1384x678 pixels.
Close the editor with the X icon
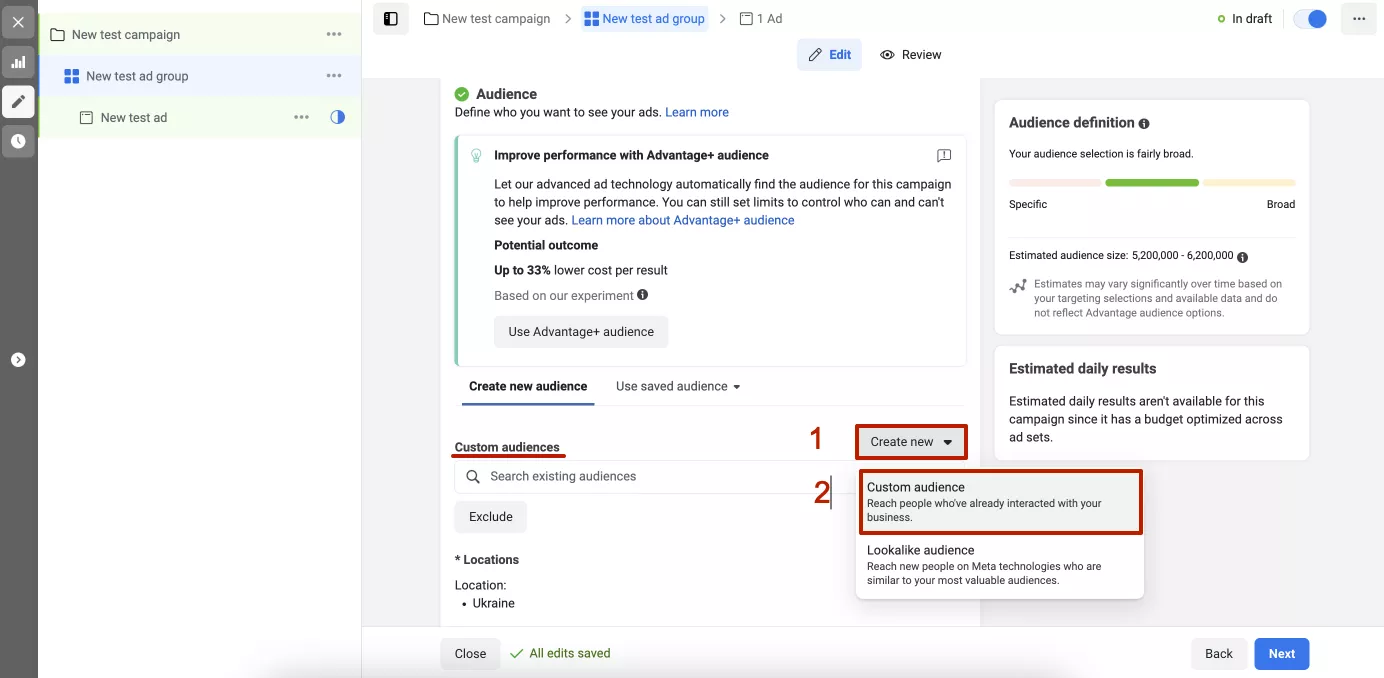(18, 22)
